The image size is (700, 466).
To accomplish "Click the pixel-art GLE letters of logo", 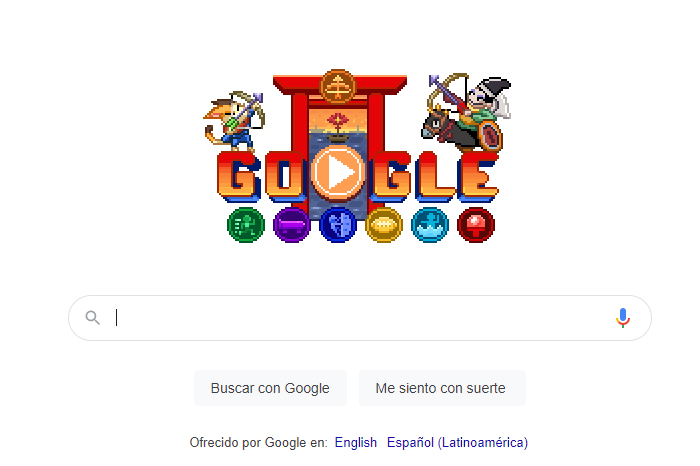I will (433, 175).
